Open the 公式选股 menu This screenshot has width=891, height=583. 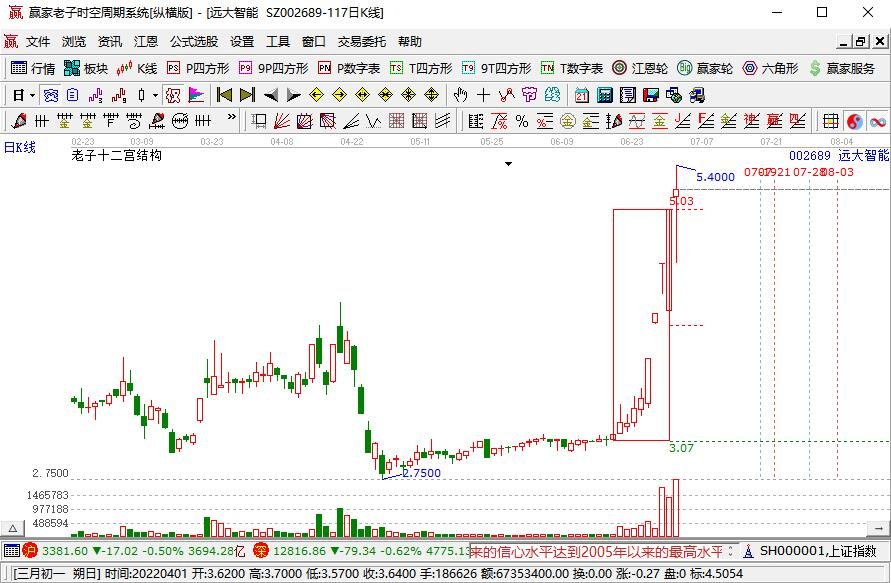click(194, 41)
